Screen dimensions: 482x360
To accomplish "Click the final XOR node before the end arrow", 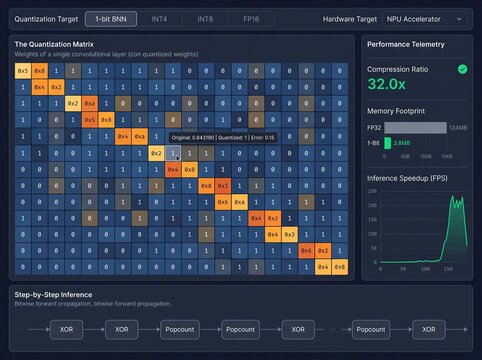I will 429,329.
